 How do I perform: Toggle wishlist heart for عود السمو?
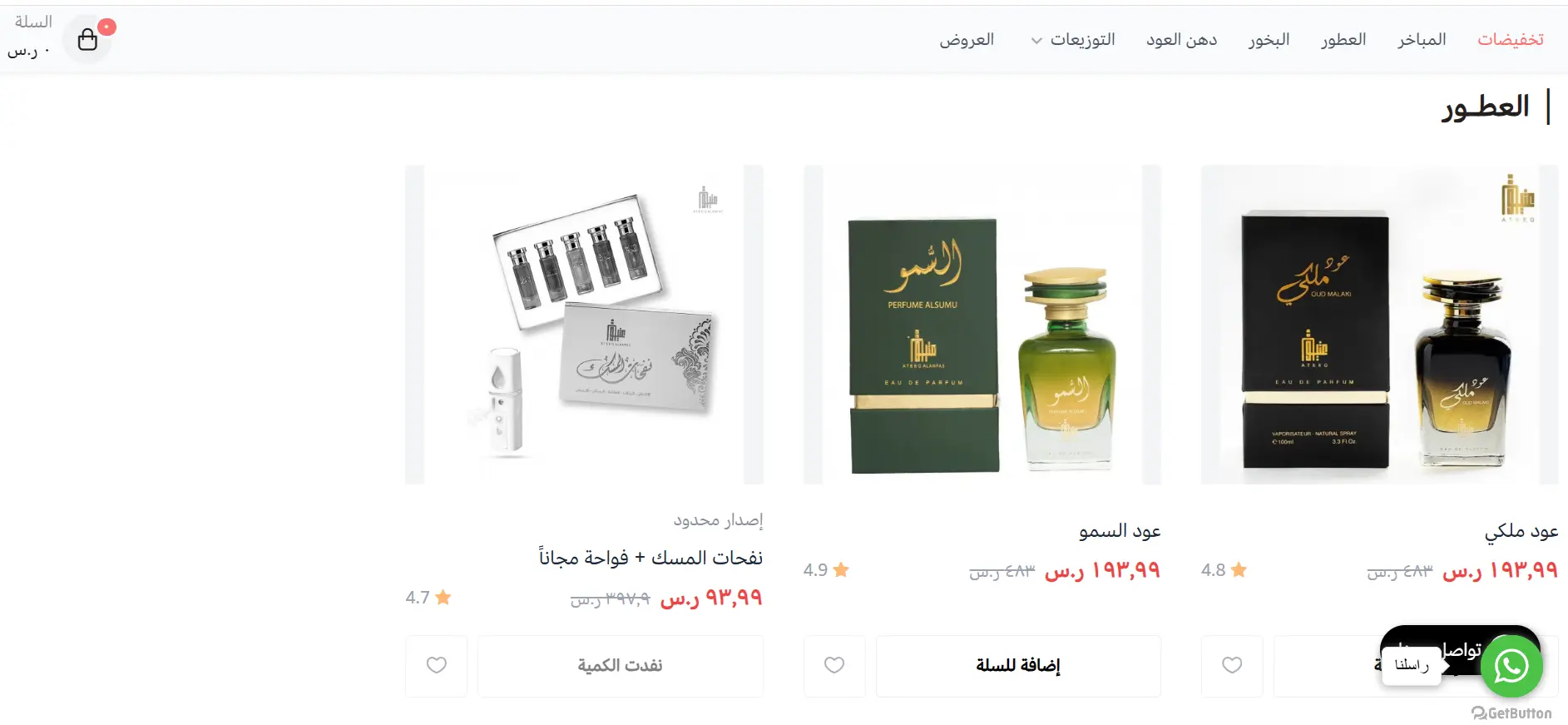(834, 665)
